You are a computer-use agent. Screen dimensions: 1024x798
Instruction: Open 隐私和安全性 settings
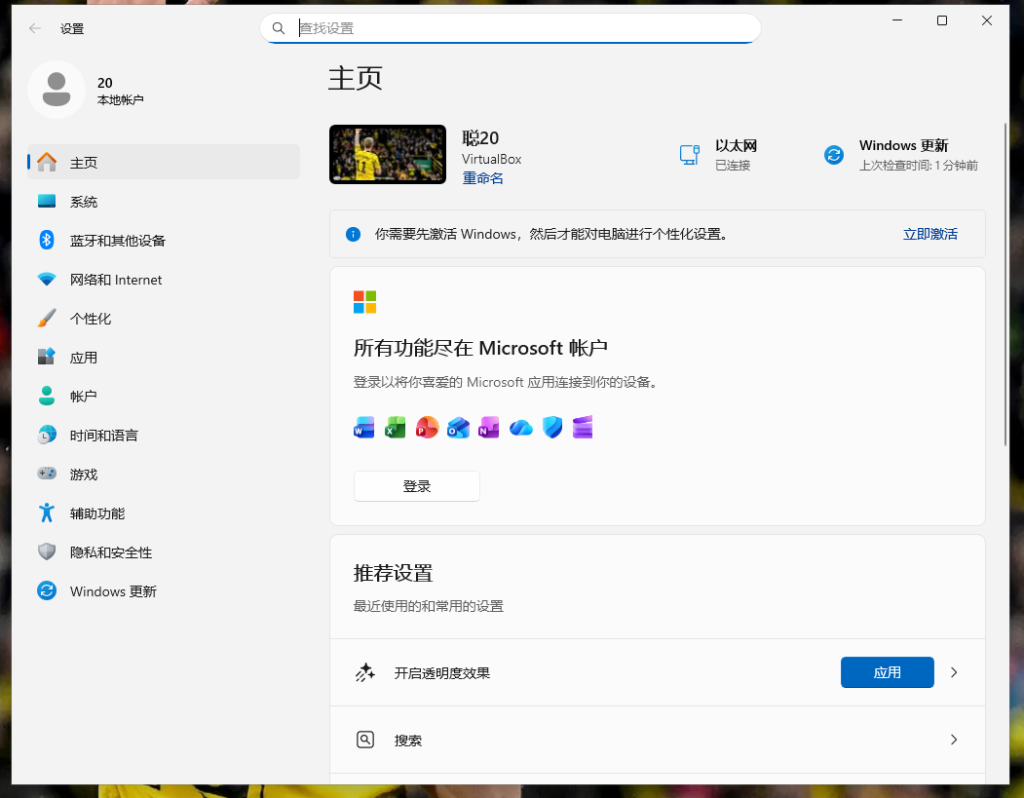point(164,552)
